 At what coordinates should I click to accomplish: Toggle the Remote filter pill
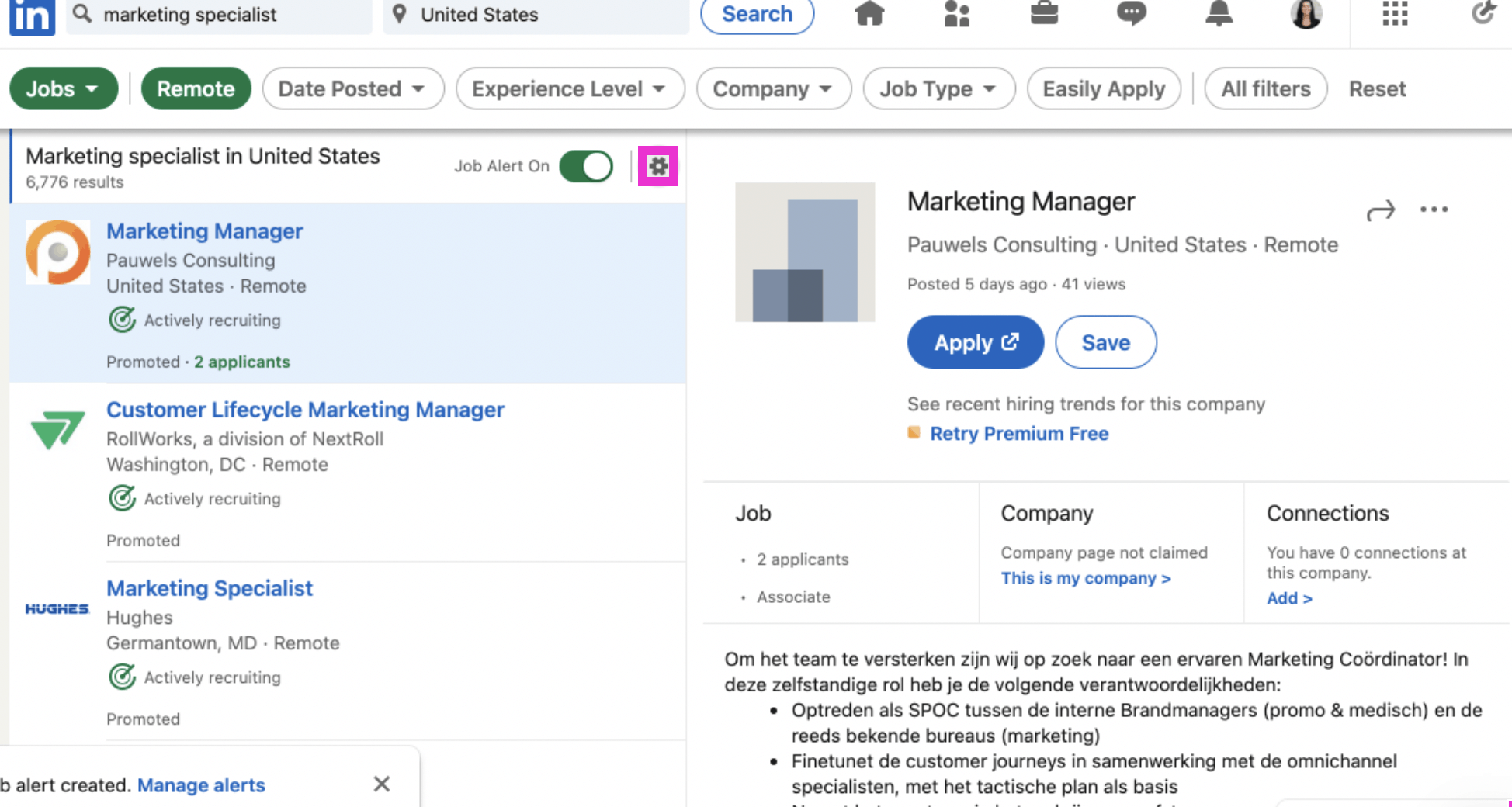pyautogui.click(x=196, y=88)
